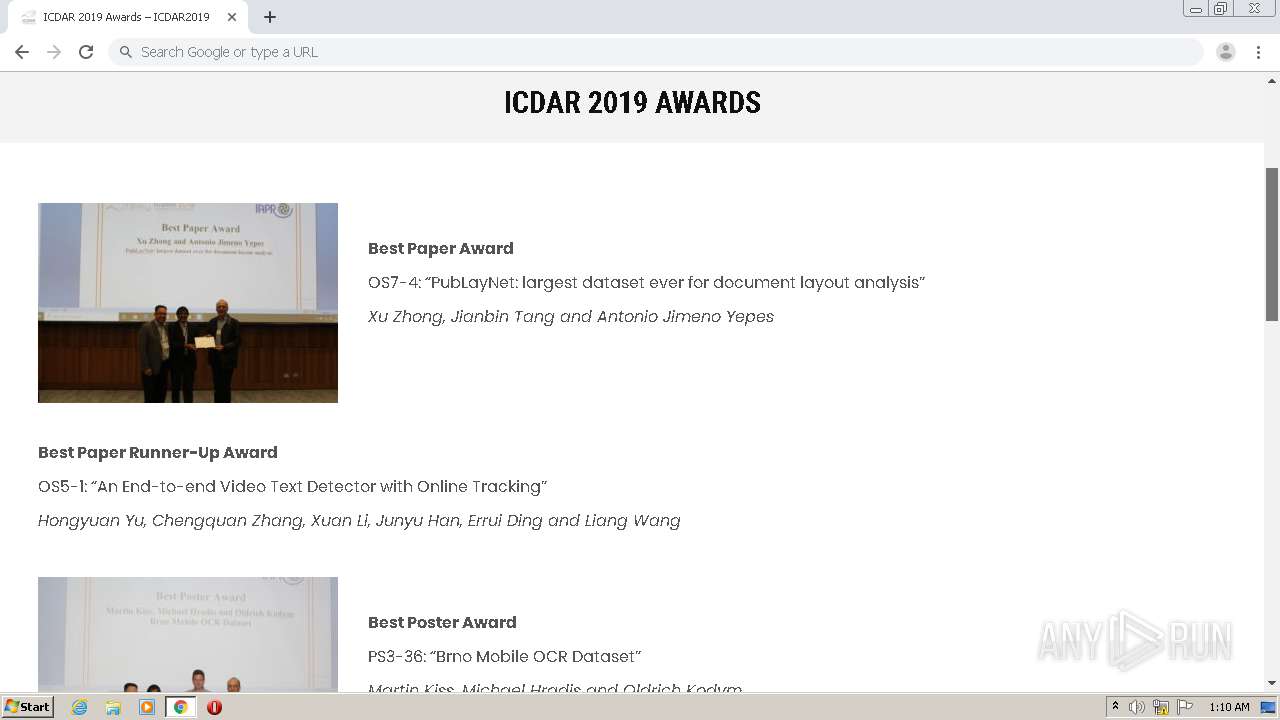Close the ICDAR 2019 Awards tab

tap(232, 17)
